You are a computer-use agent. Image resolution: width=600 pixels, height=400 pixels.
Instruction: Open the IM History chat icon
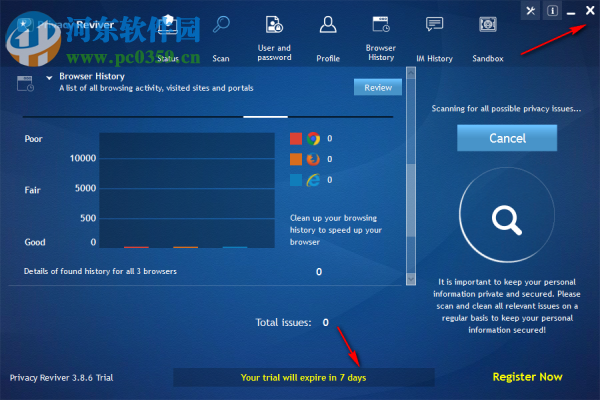coord(434,24)
